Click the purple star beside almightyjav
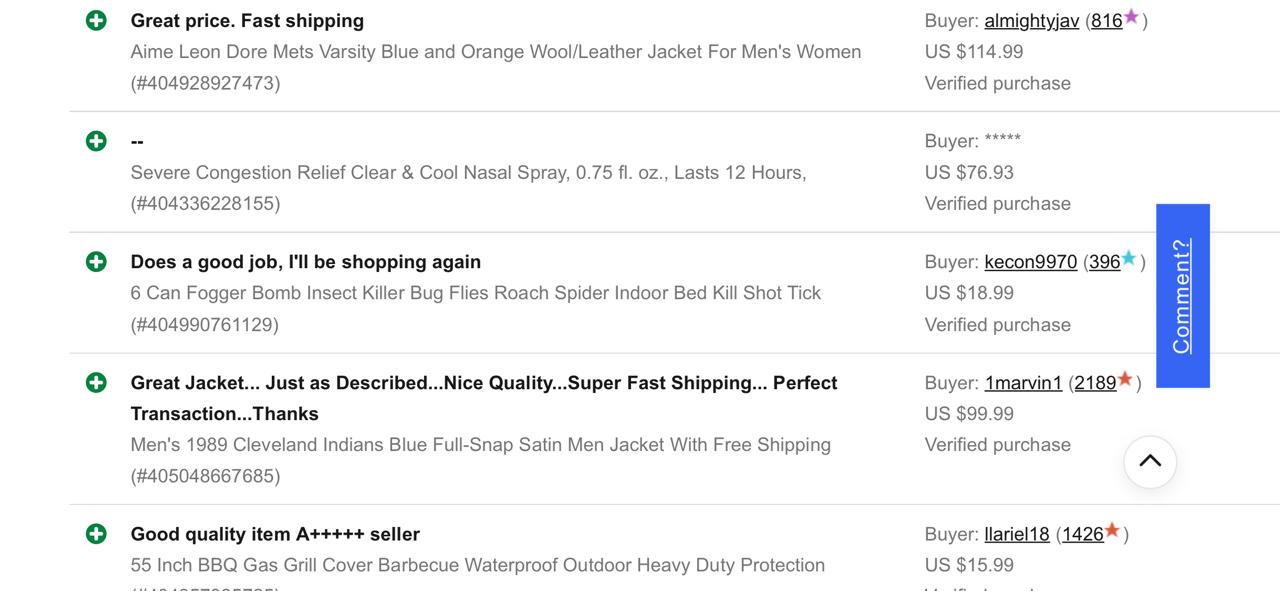This screenshot has width=1280, height=591. click(1131, 17)
